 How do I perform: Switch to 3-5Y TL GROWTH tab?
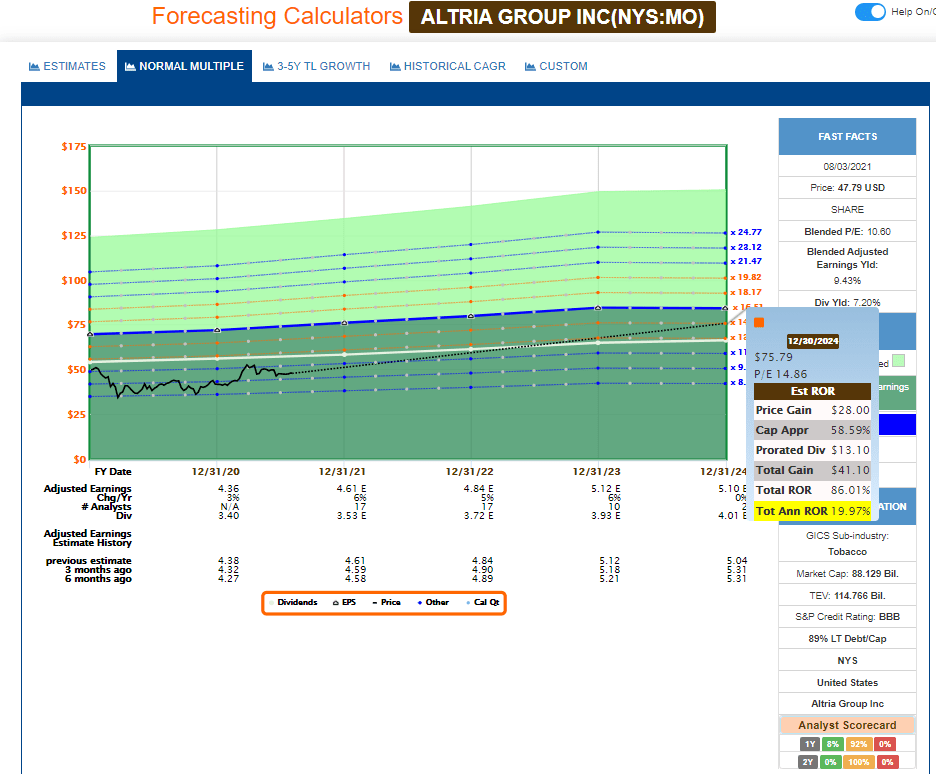316,66
